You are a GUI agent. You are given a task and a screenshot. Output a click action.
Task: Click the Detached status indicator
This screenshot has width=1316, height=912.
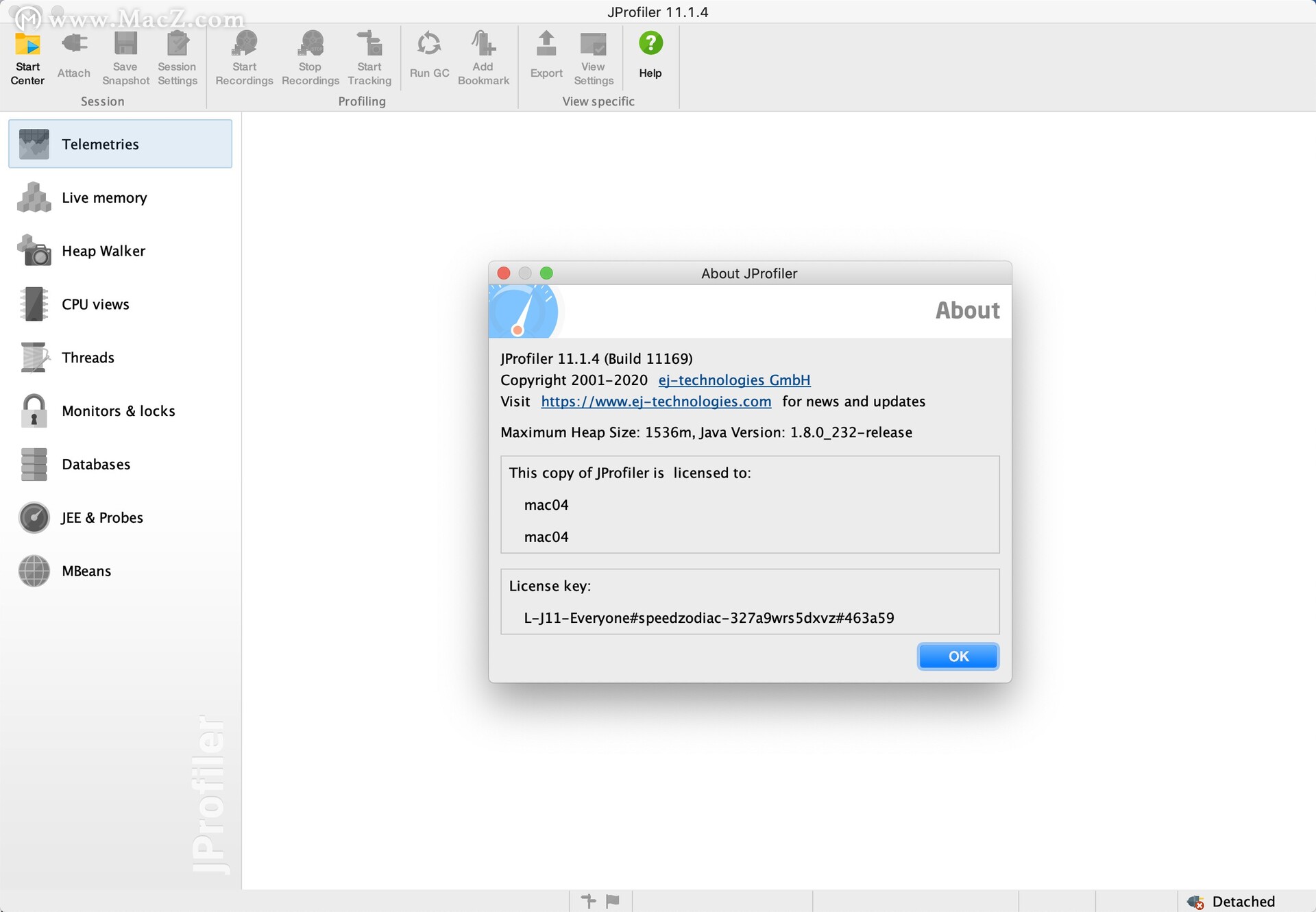(x=1232, y=902)
